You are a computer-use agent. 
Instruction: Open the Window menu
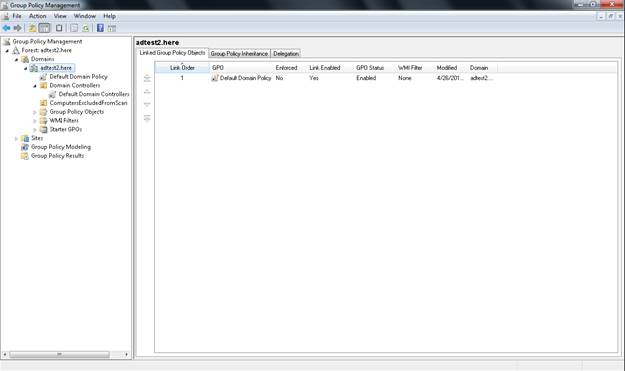click(x=85, y=16)
